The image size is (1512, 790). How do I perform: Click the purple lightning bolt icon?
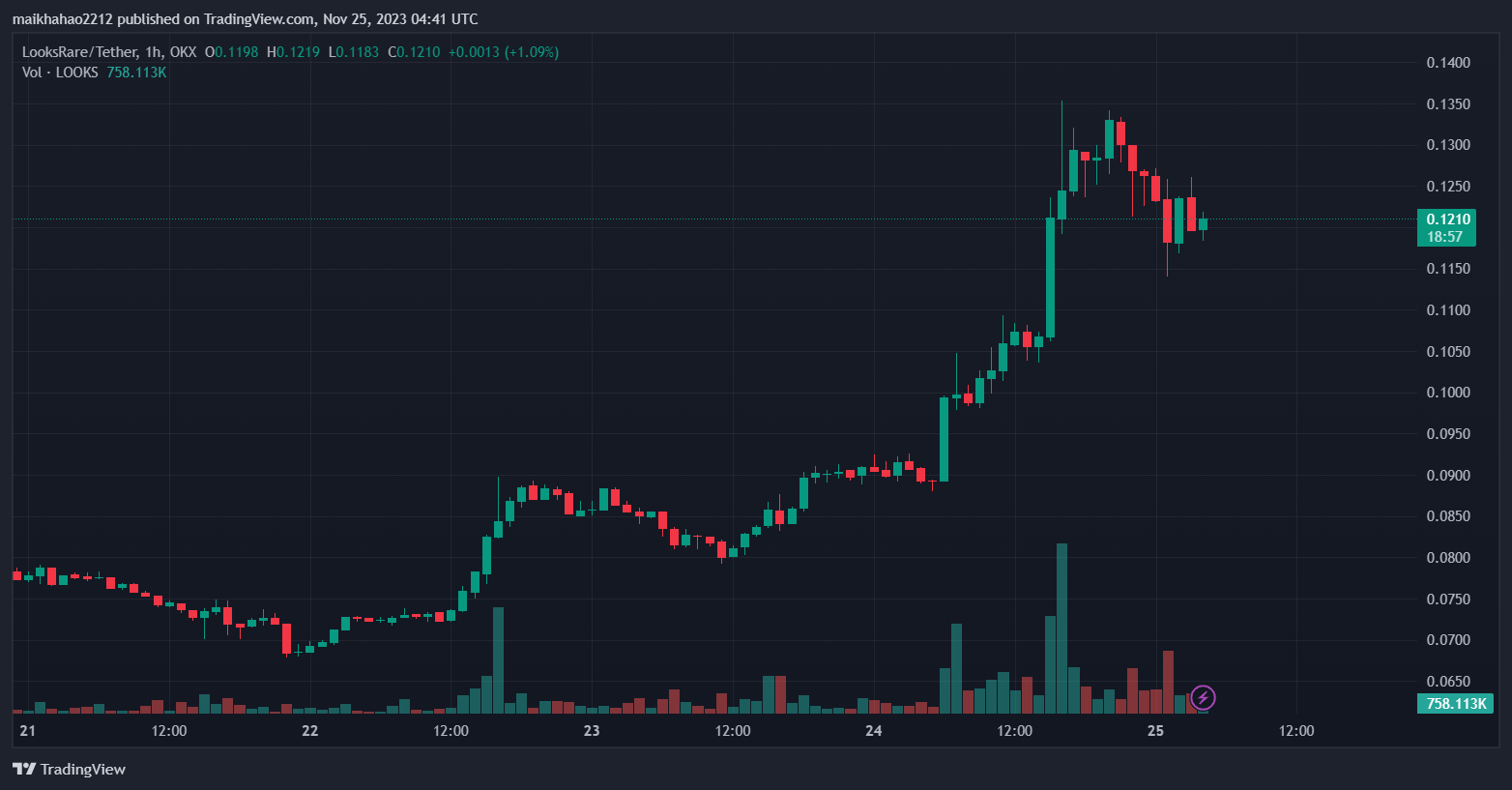pos(1203,697)
